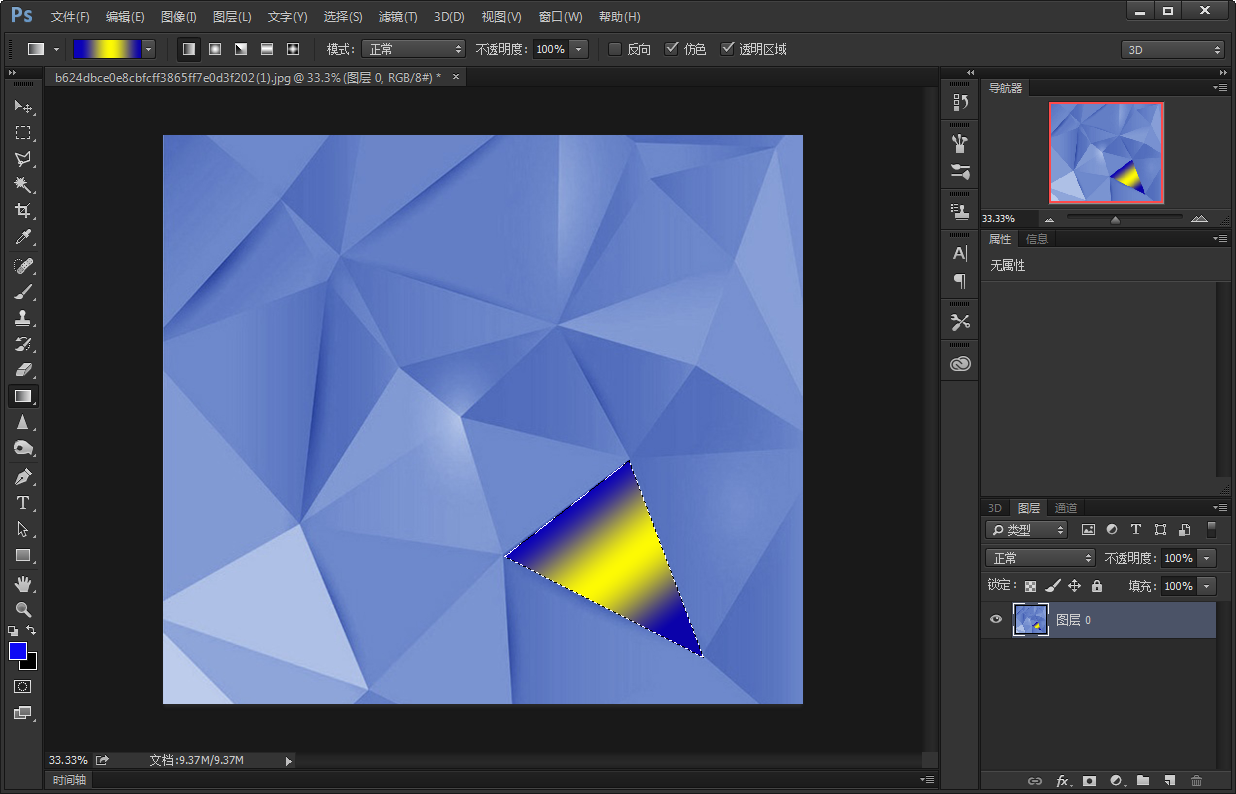Select the Move tool

tap(23, 106)
